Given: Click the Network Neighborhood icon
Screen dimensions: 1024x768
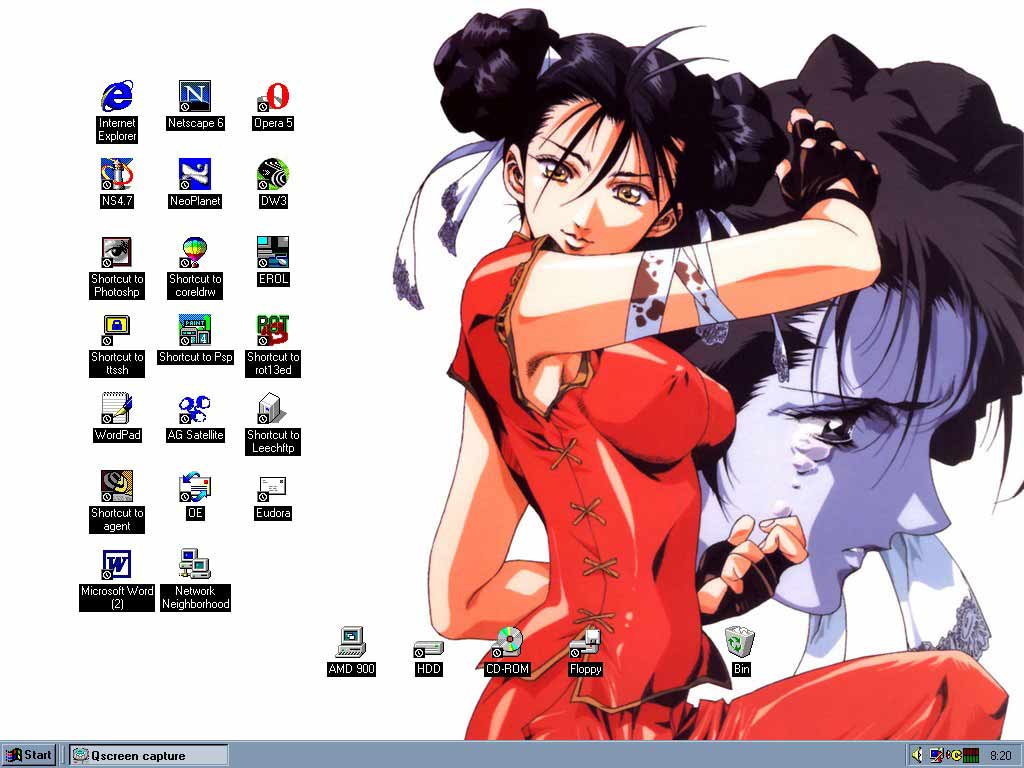Looking at the screenshot, I should [x=195, y=565].
